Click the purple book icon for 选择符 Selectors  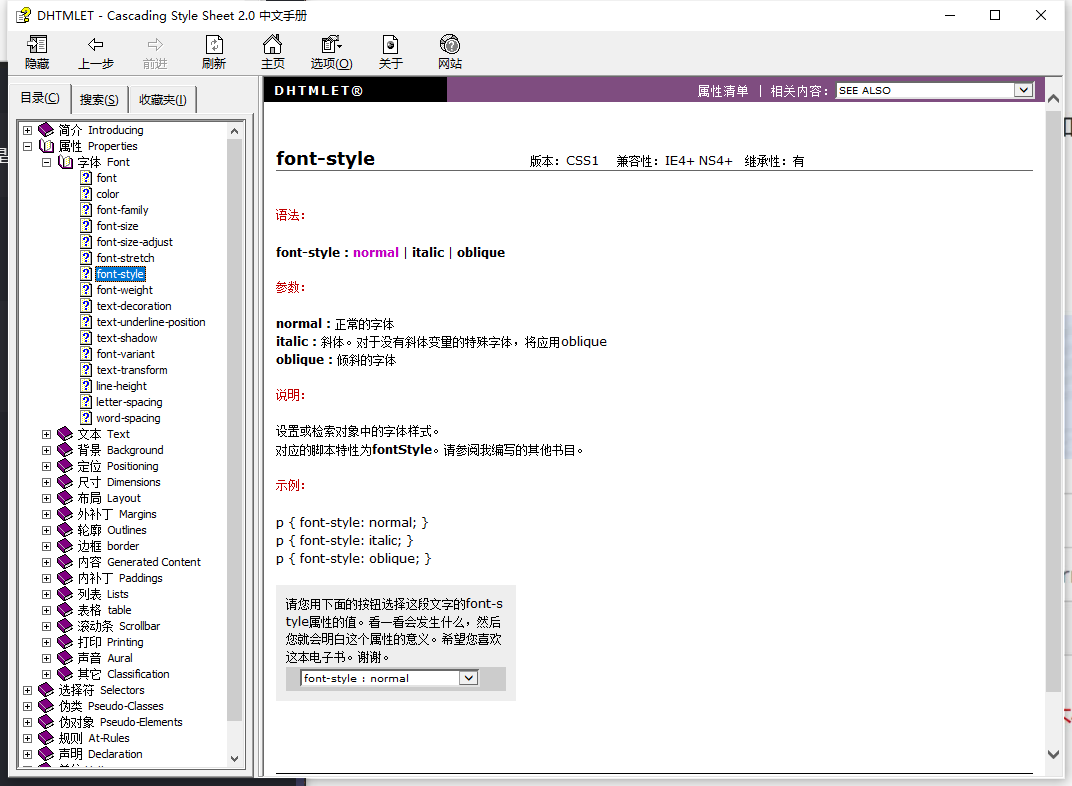tap(46, 690)
